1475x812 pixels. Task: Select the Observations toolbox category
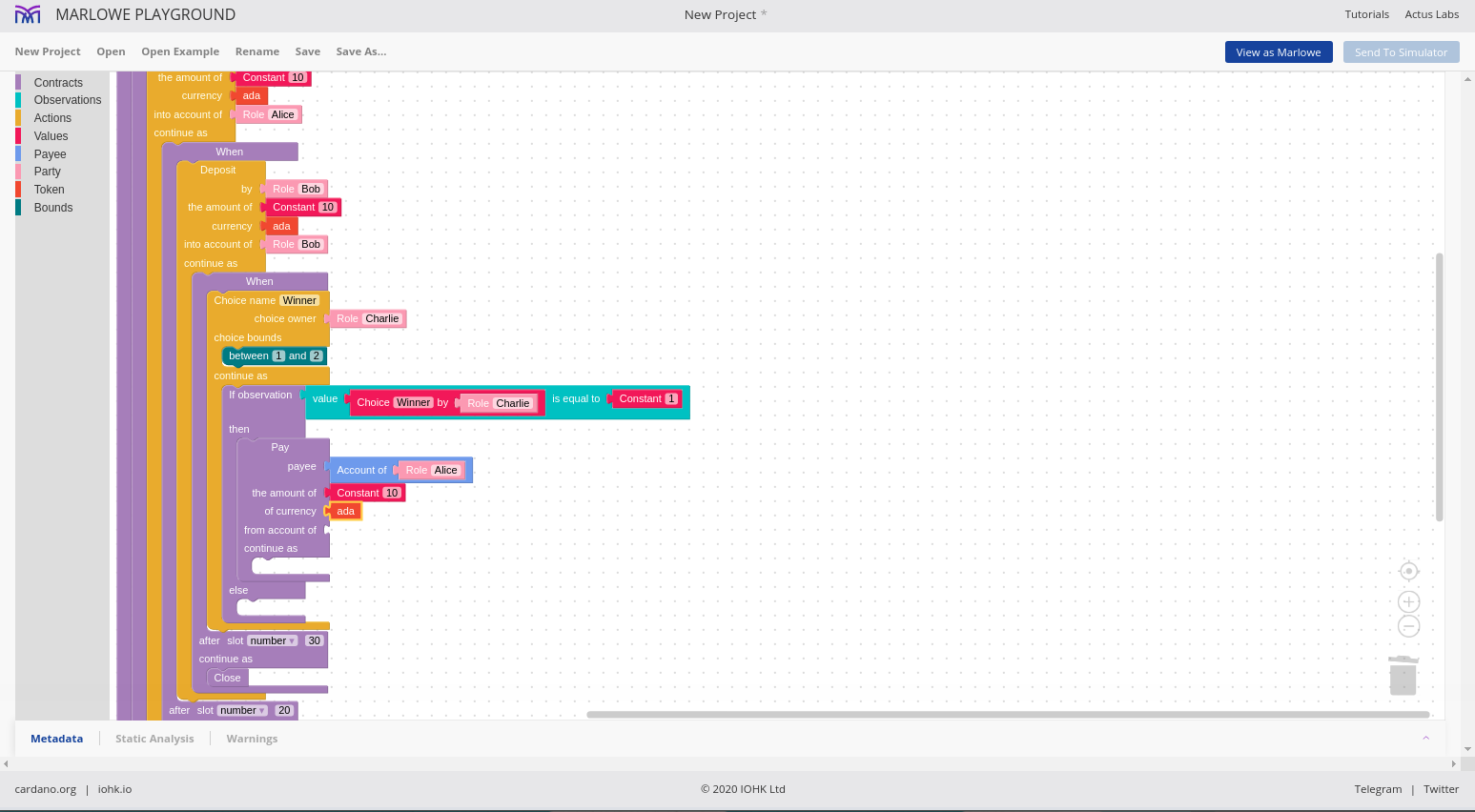pyautogui.click(x=67, y=100)
